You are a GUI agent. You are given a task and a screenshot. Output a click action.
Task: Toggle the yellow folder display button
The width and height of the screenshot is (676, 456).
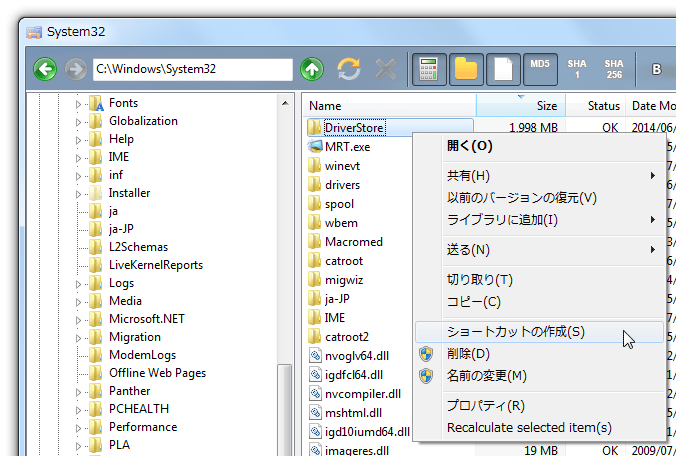pos(466,69)
